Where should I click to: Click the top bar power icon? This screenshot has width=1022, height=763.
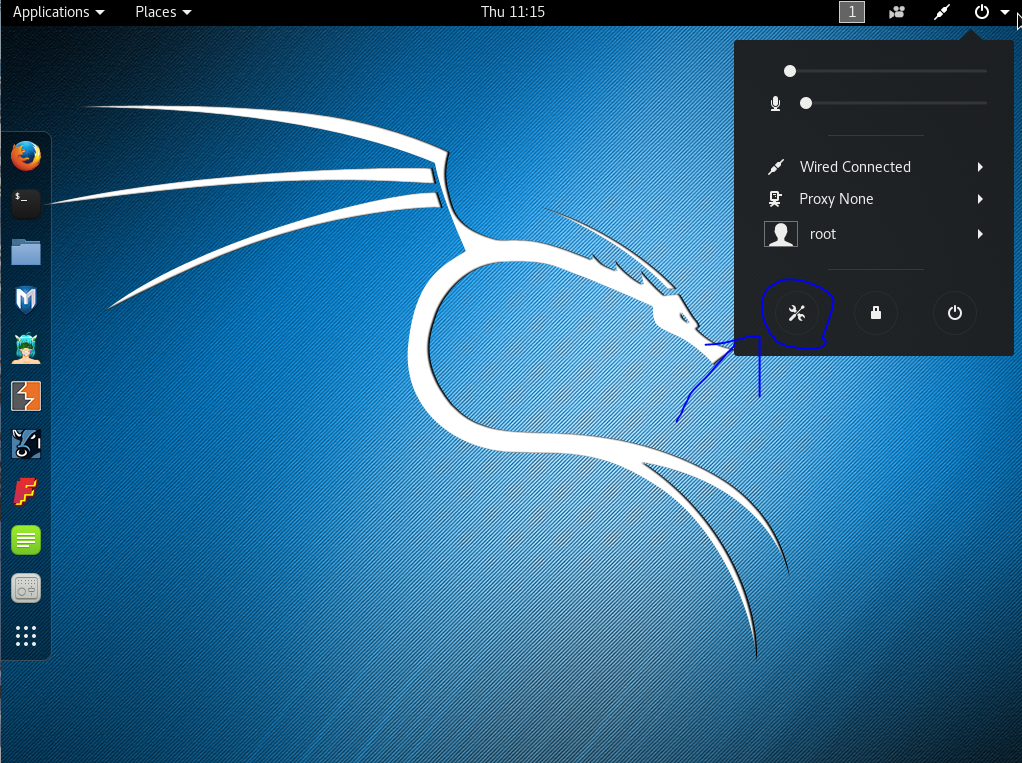(982, 12)
